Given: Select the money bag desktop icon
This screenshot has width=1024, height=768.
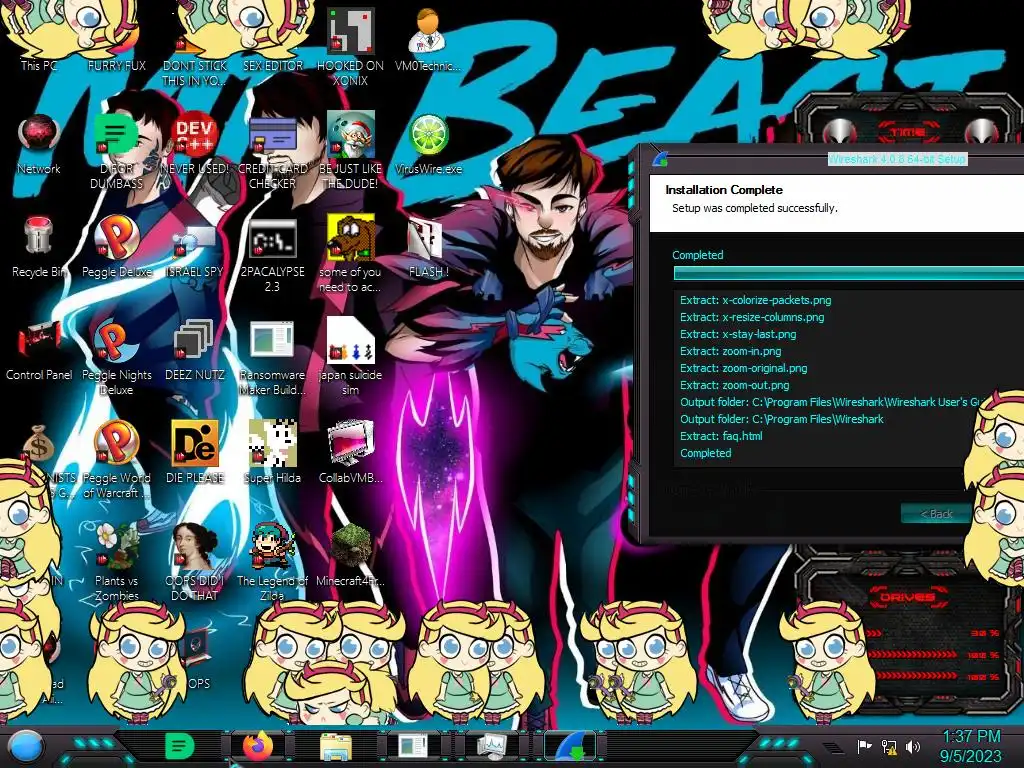Looking at the screenshot, I should pyautogui.click(x=39, y=444).
